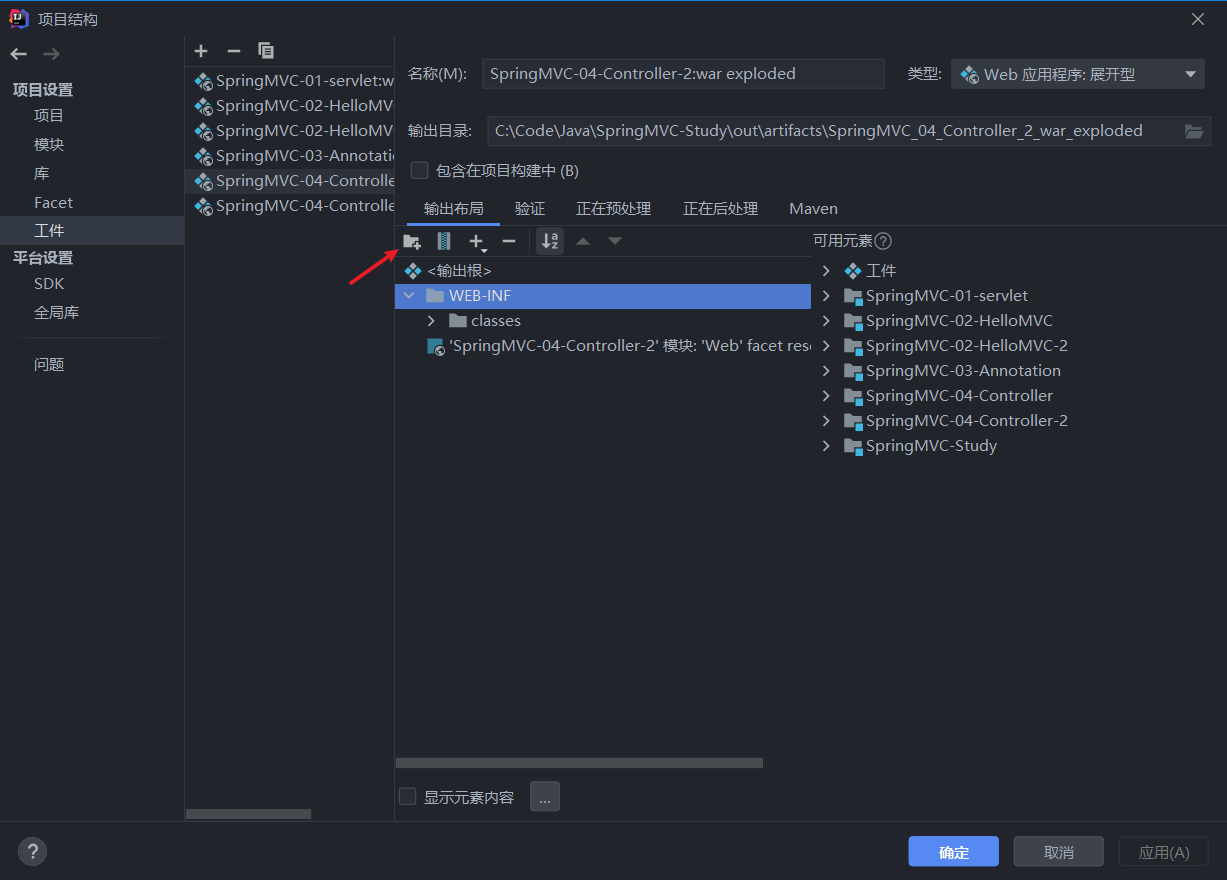
Task: Close the 项目结构 dialog
Action: pos(1198,19)
